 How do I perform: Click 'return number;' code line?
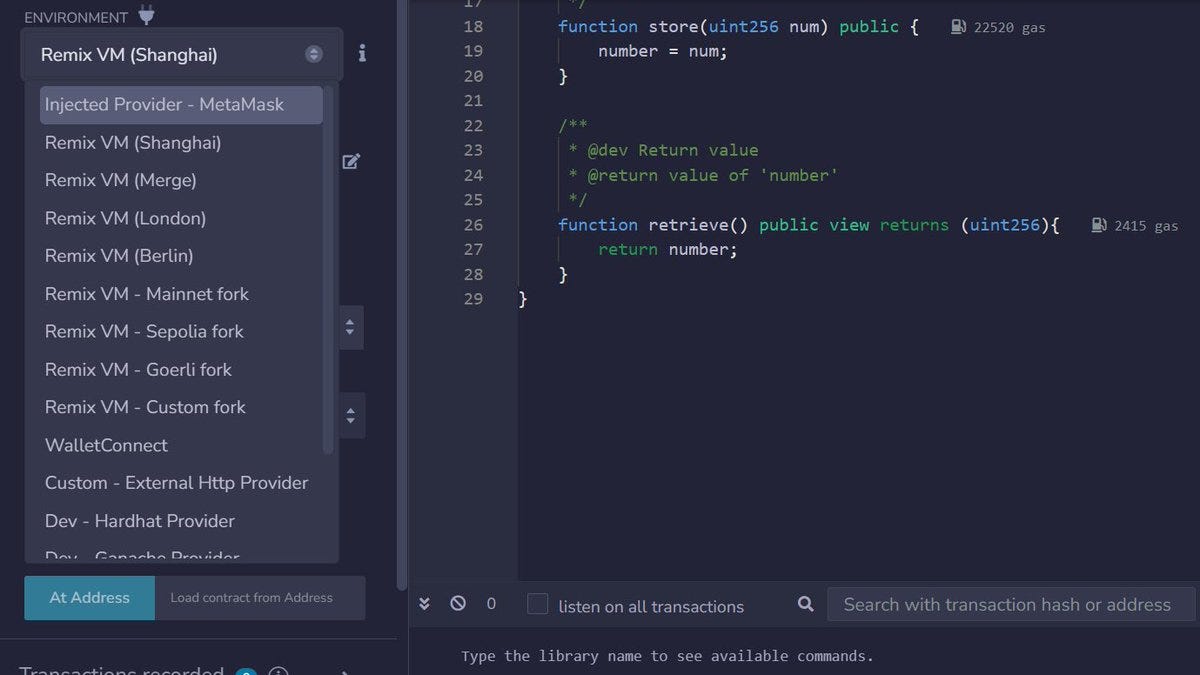[668, 250]
